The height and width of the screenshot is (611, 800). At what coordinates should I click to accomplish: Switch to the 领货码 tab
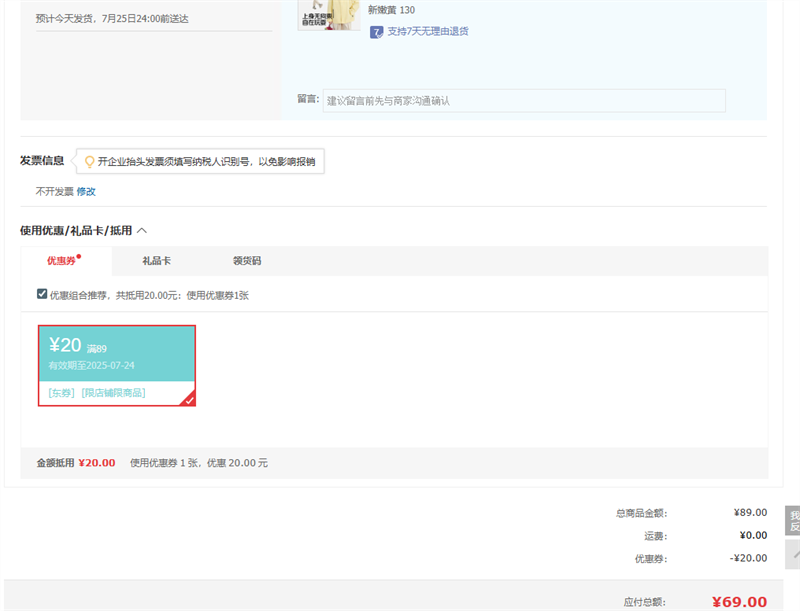click(247, 261)
